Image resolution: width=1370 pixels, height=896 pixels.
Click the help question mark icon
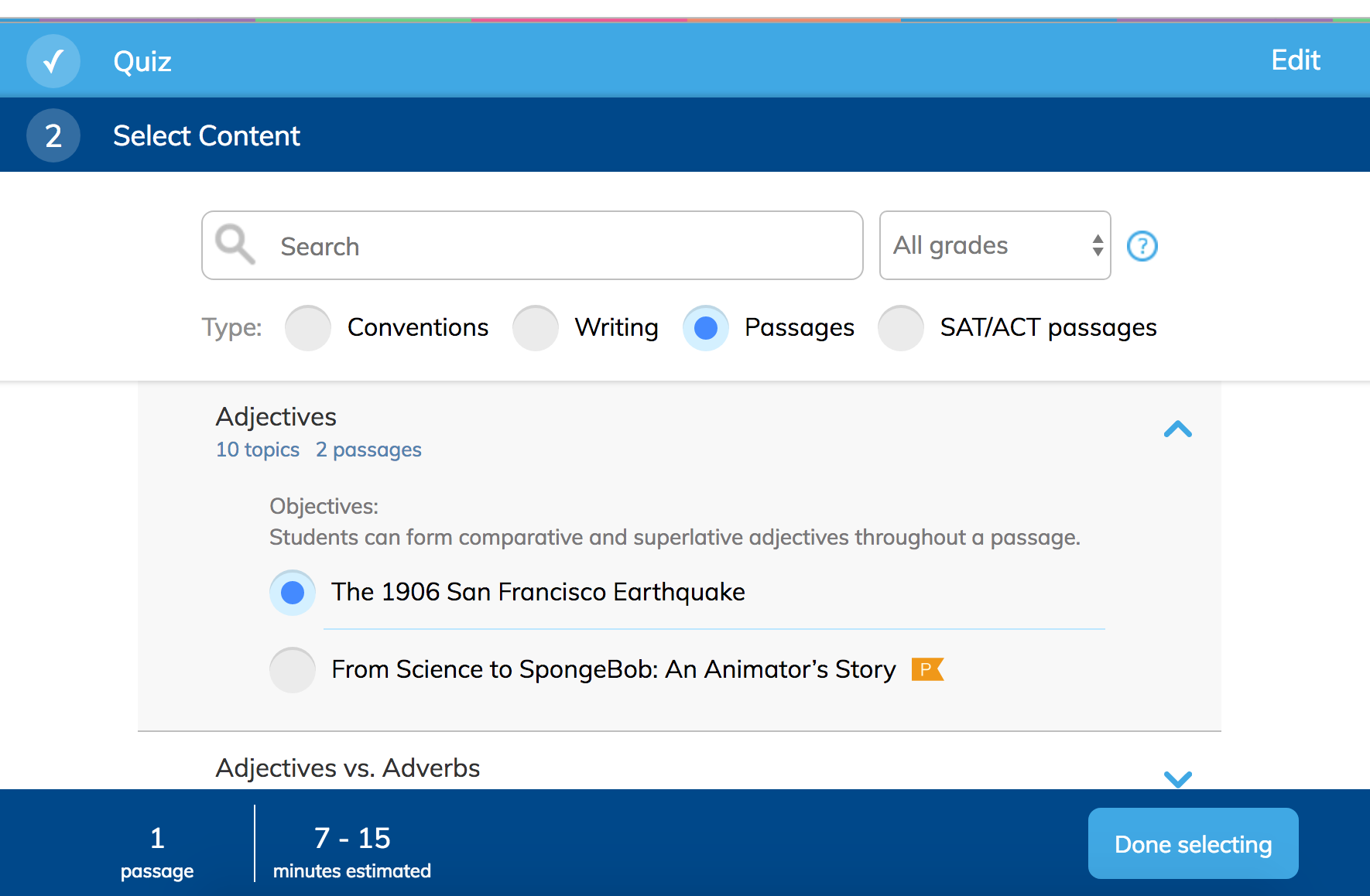click(x=1142, y=246)
